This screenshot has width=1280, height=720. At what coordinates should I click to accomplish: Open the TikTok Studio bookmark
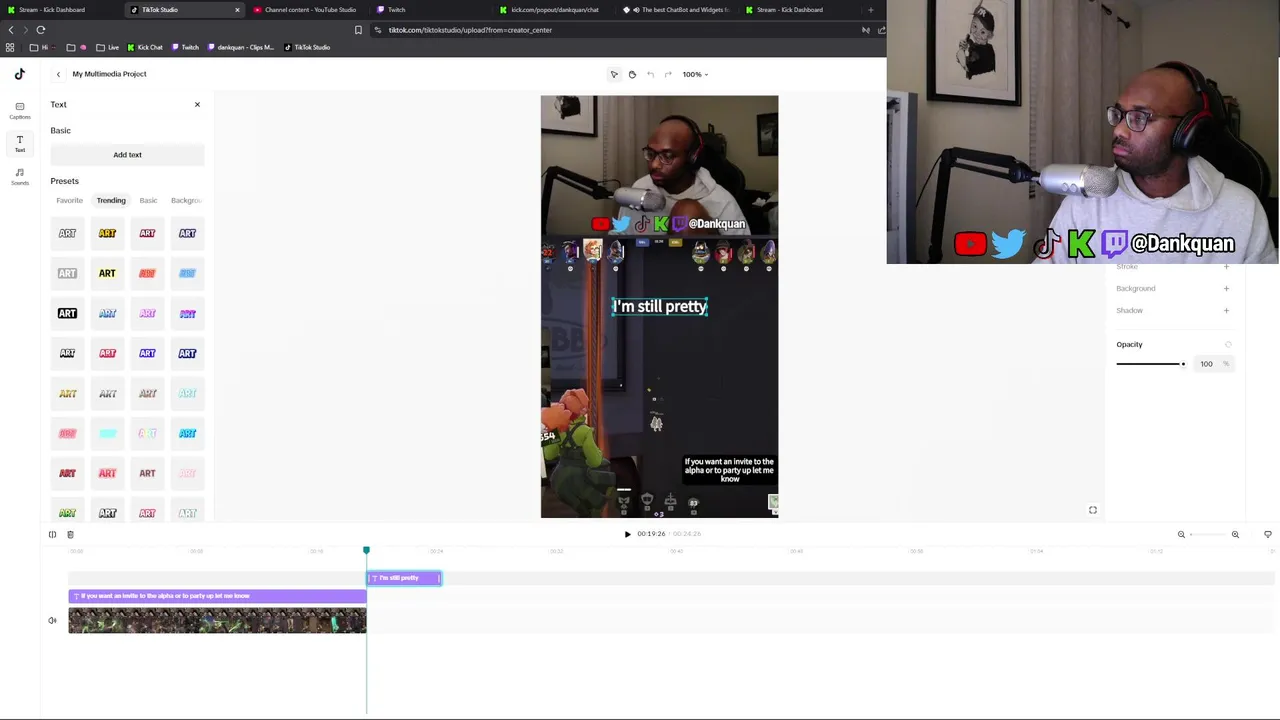point(307,47)
